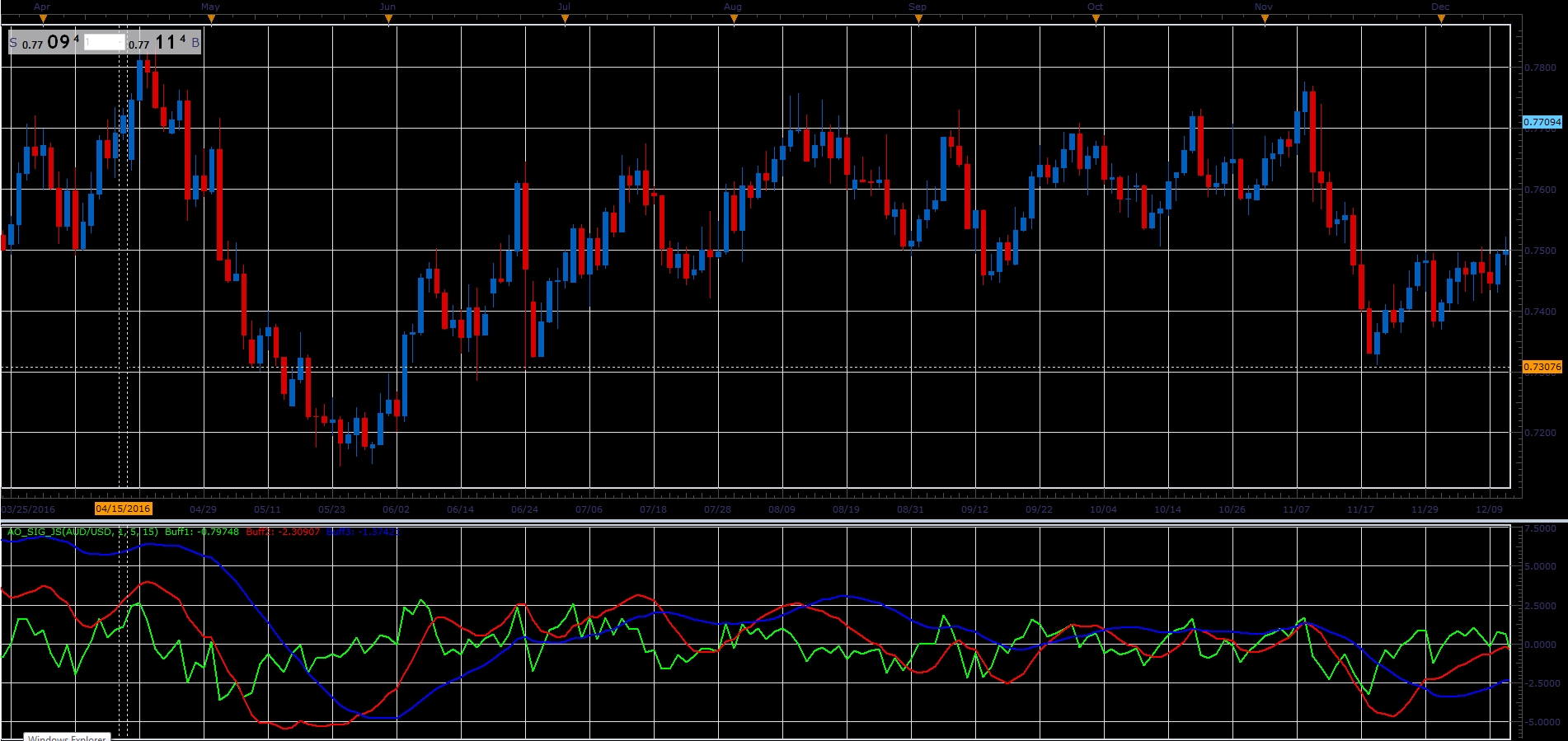The height and width of the screenshot is (741, 1568).
Task: Click the Dec month marker triangle
Action: 1441,19
